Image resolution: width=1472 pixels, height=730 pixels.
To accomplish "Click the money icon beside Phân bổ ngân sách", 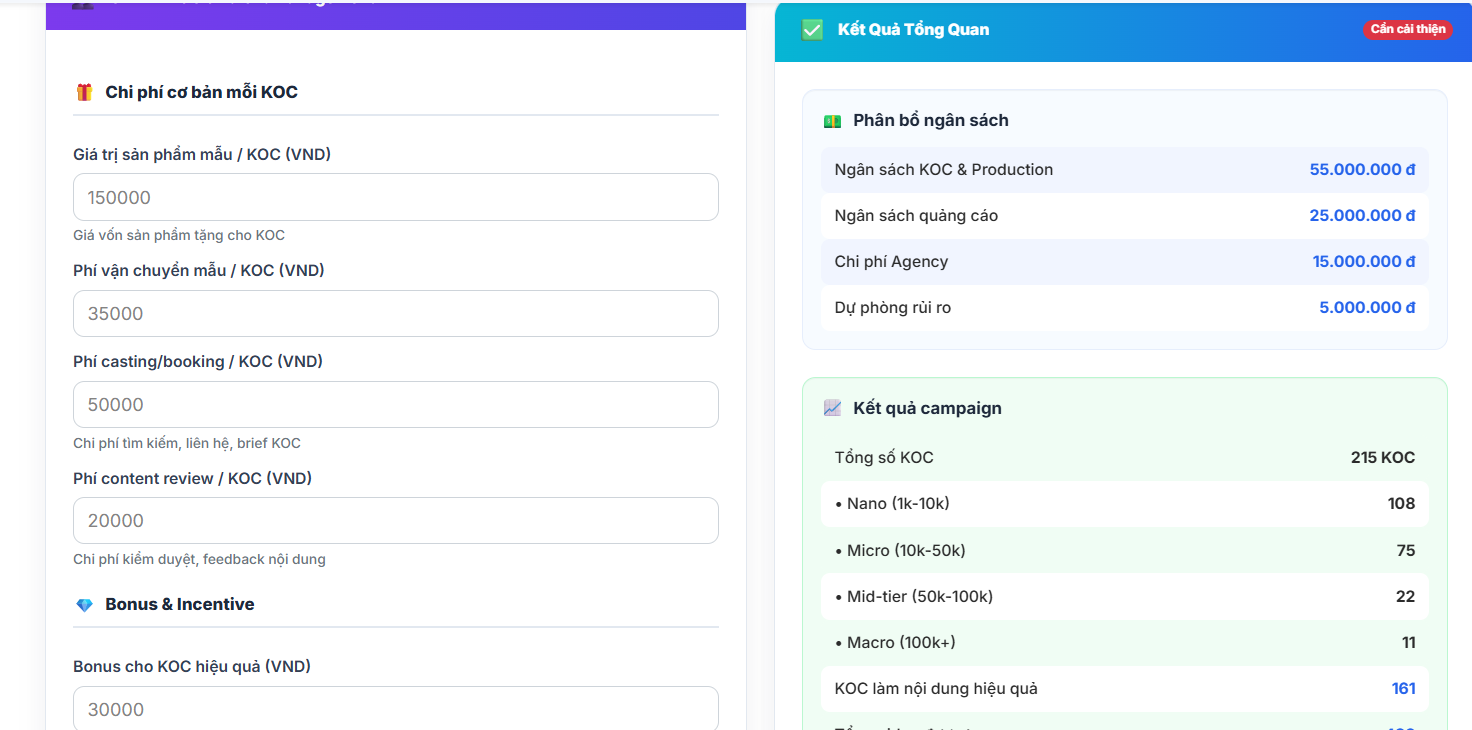I will coord(832,121).
